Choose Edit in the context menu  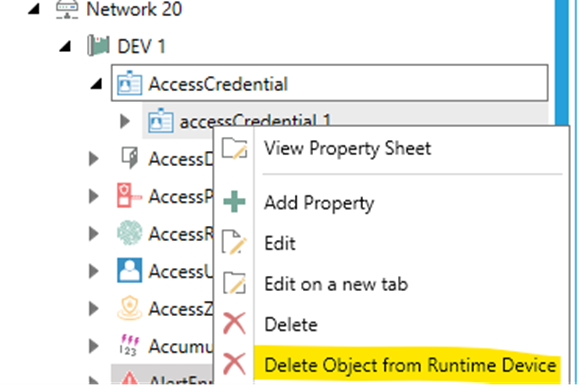tap(280, 243)
